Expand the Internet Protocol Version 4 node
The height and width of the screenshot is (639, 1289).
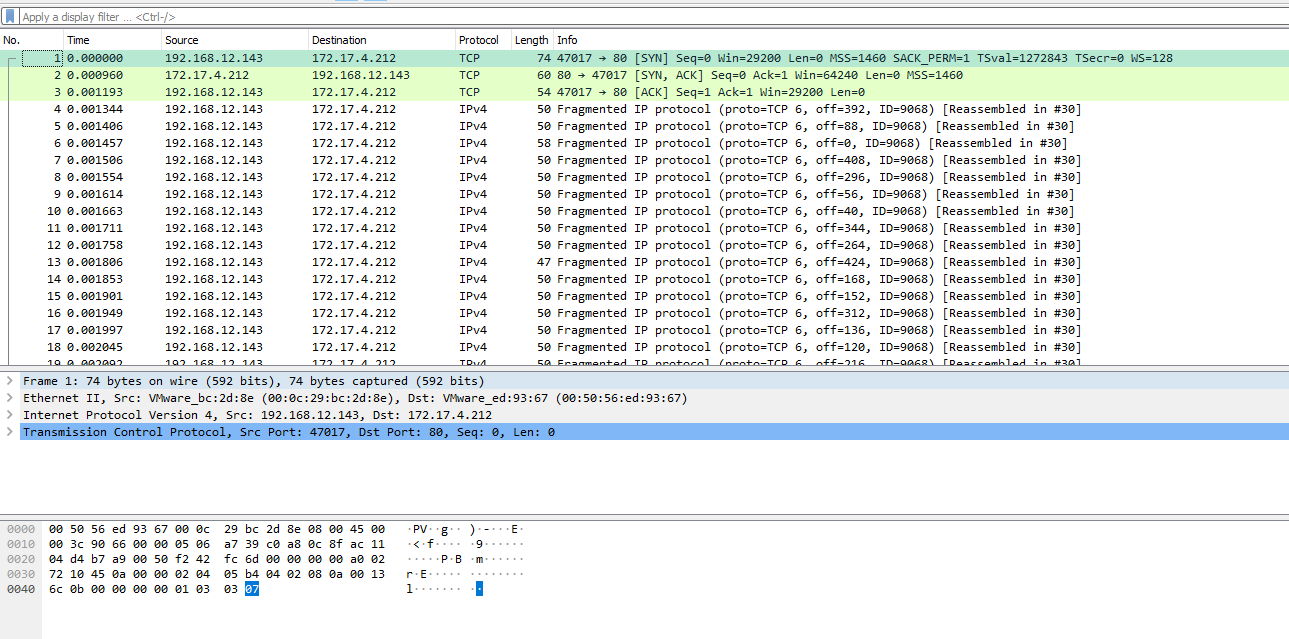9,415
